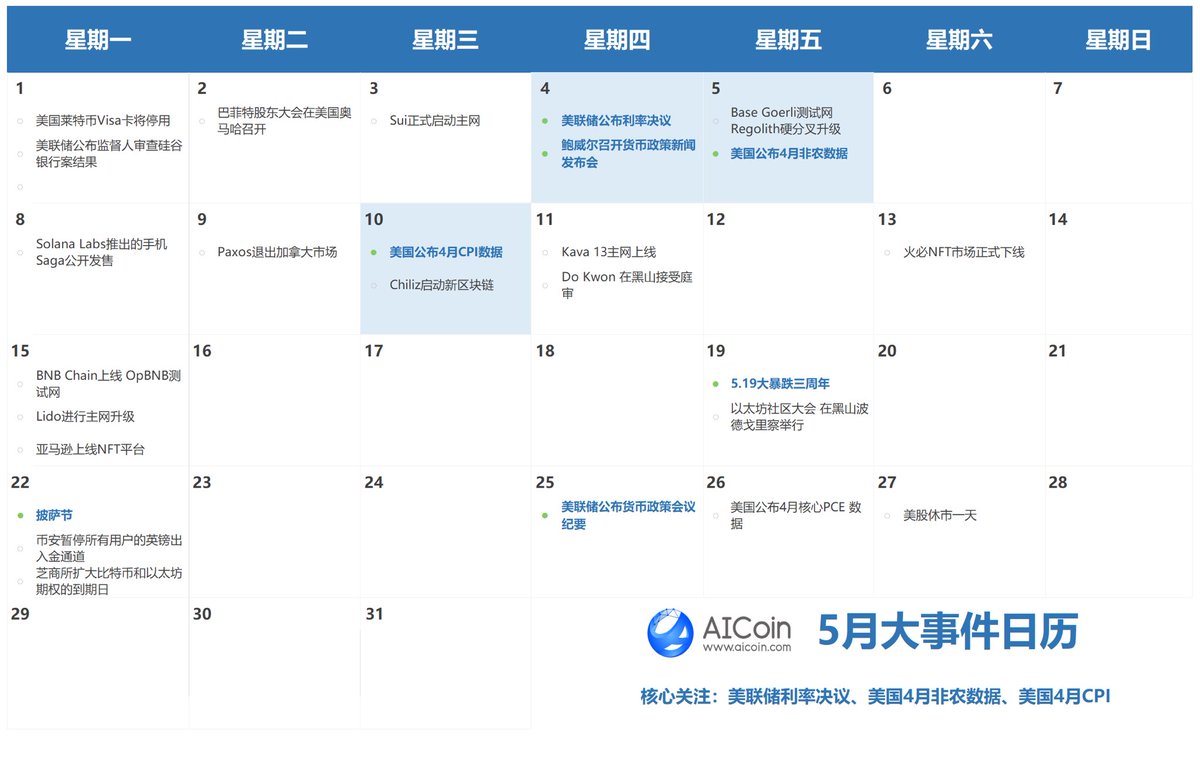Click event Kava 13主网上线
Screen dimensions: 1200x758
(608, 252)
